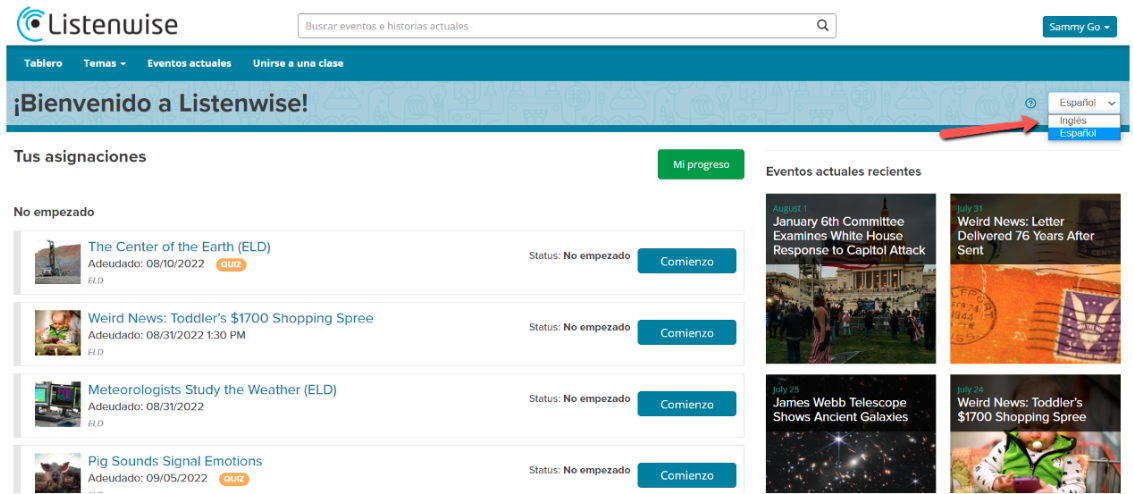This screenshot has height=494, width=1133.
Task: Go to Tablero
Action: [x=43, y=64]
